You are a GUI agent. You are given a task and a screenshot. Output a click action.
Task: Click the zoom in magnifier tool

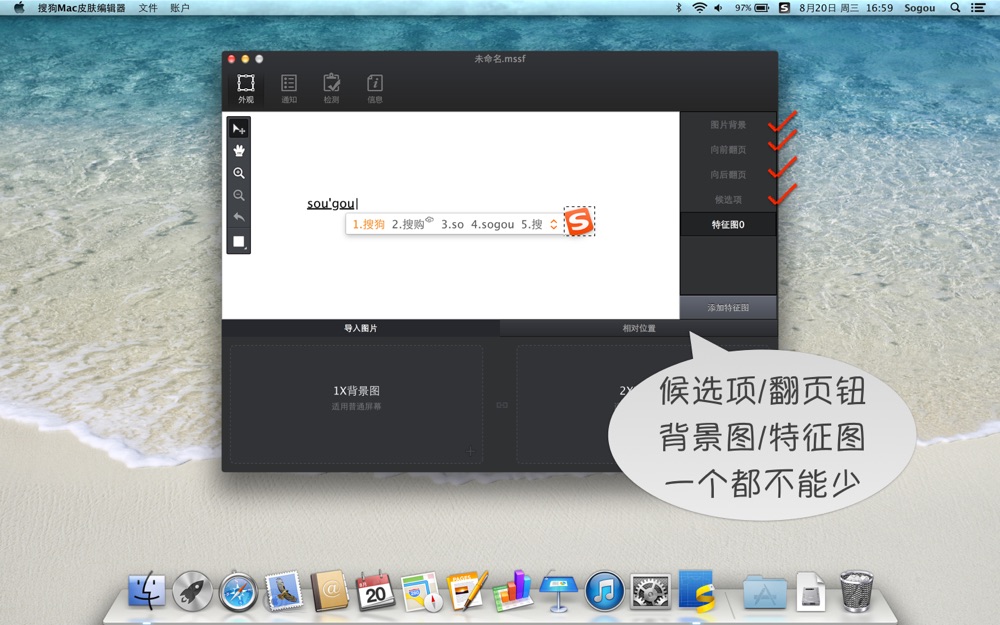[x=239, y=173]
